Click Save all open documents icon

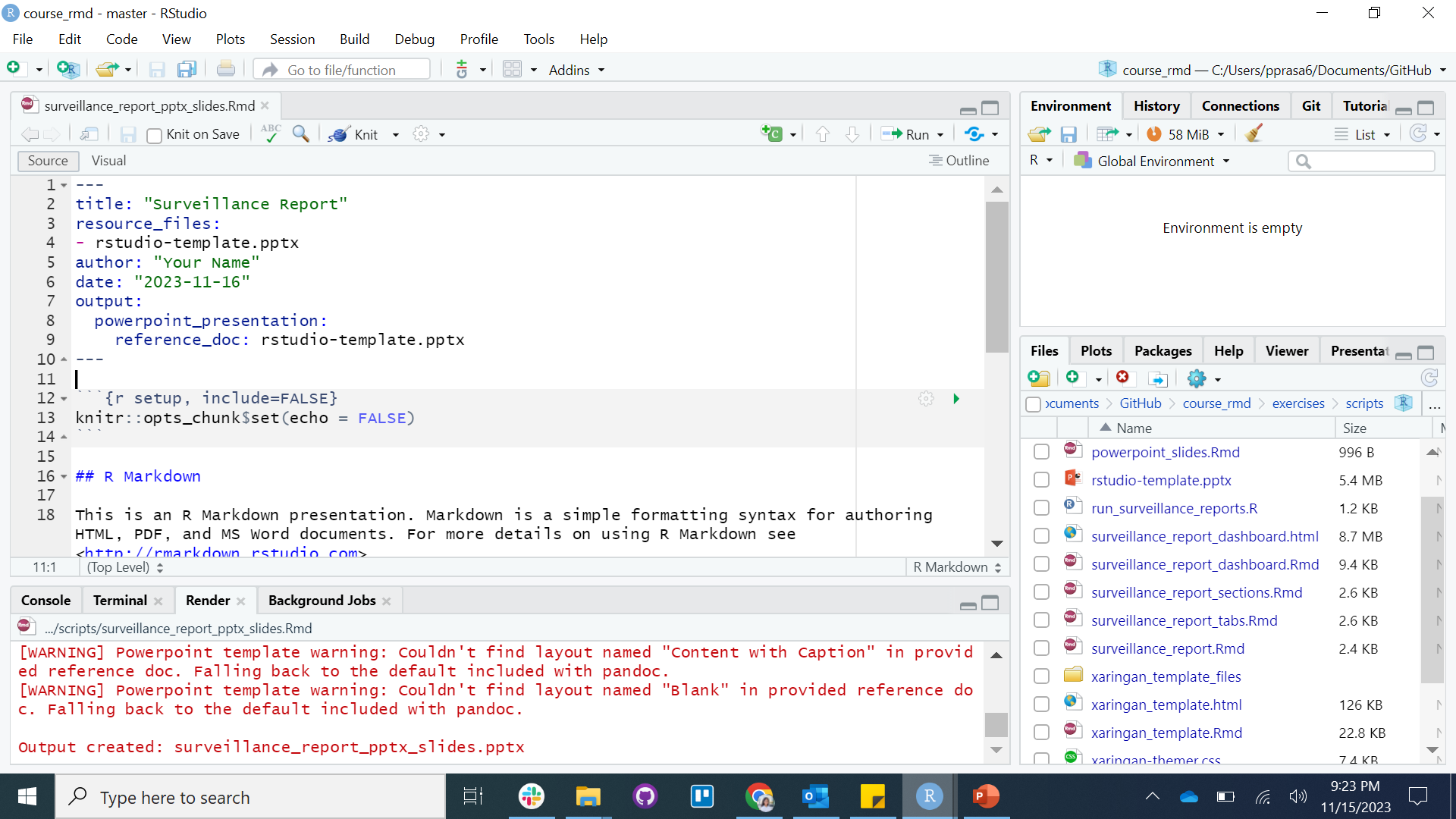[x=187, y=69]
